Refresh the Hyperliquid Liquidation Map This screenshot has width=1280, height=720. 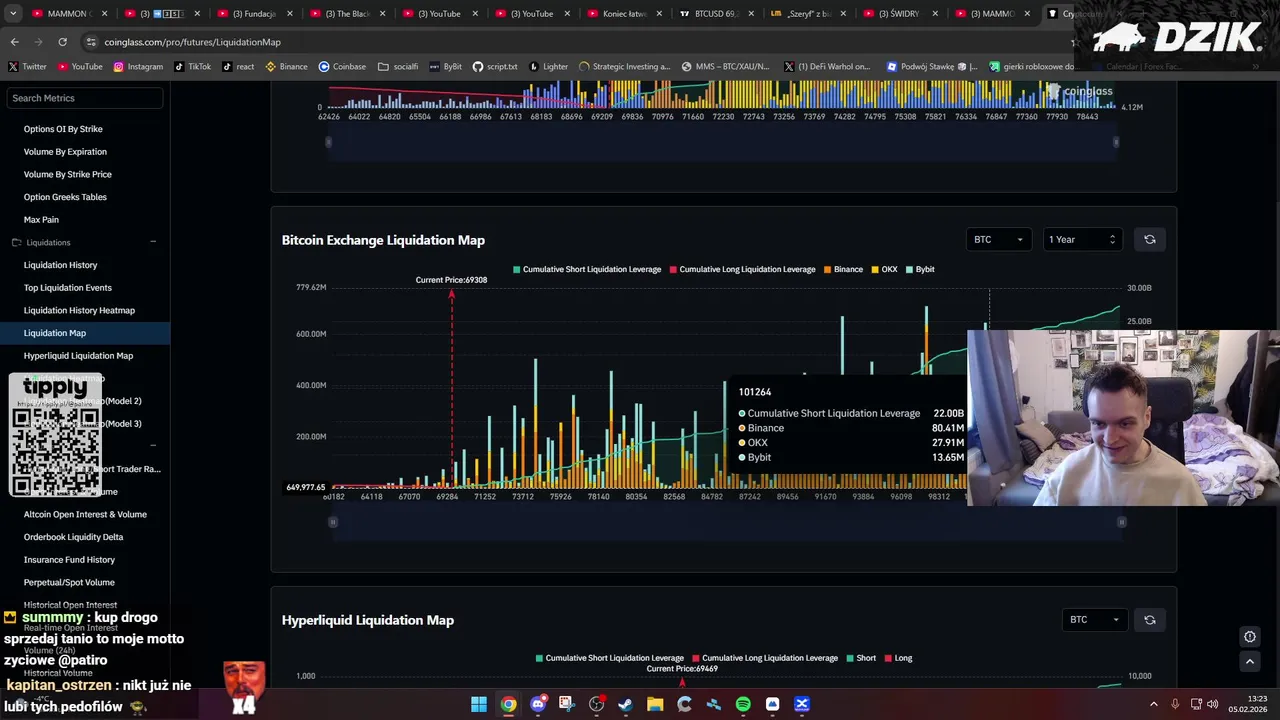coord(1149,620)
